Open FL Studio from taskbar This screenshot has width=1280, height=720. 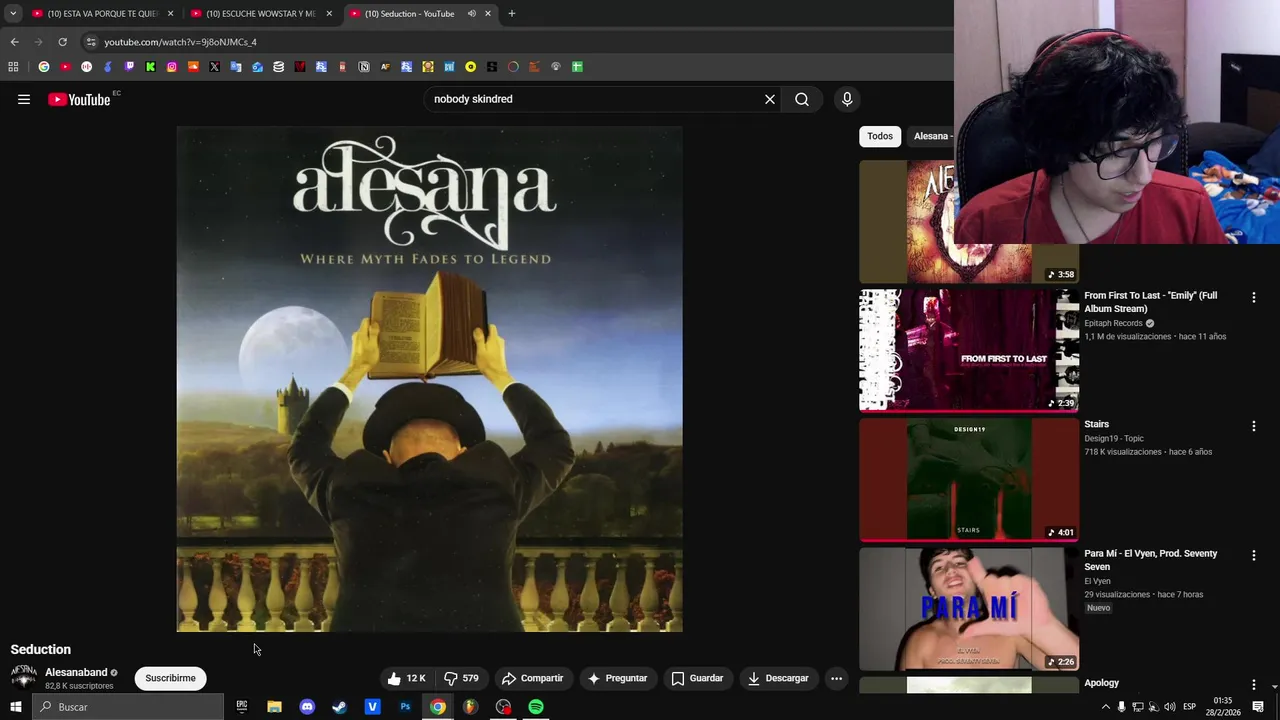470,707
